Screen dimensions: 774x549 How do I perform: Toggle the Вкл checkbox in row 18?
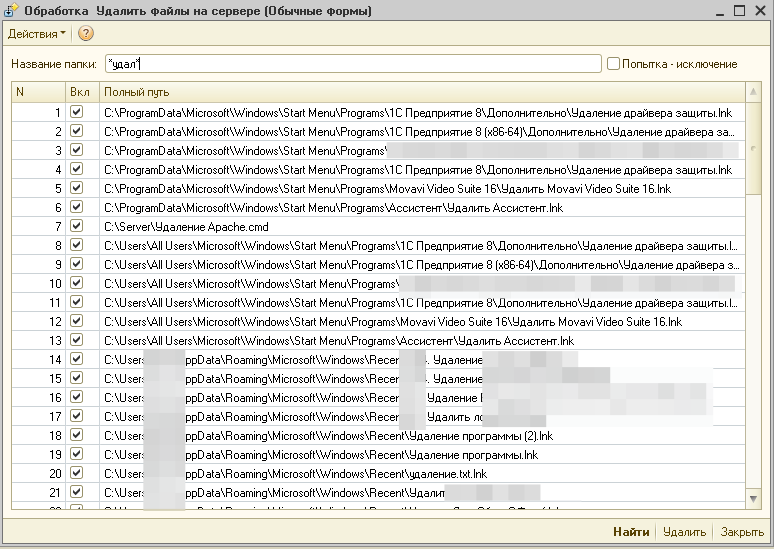coord(77,434)
